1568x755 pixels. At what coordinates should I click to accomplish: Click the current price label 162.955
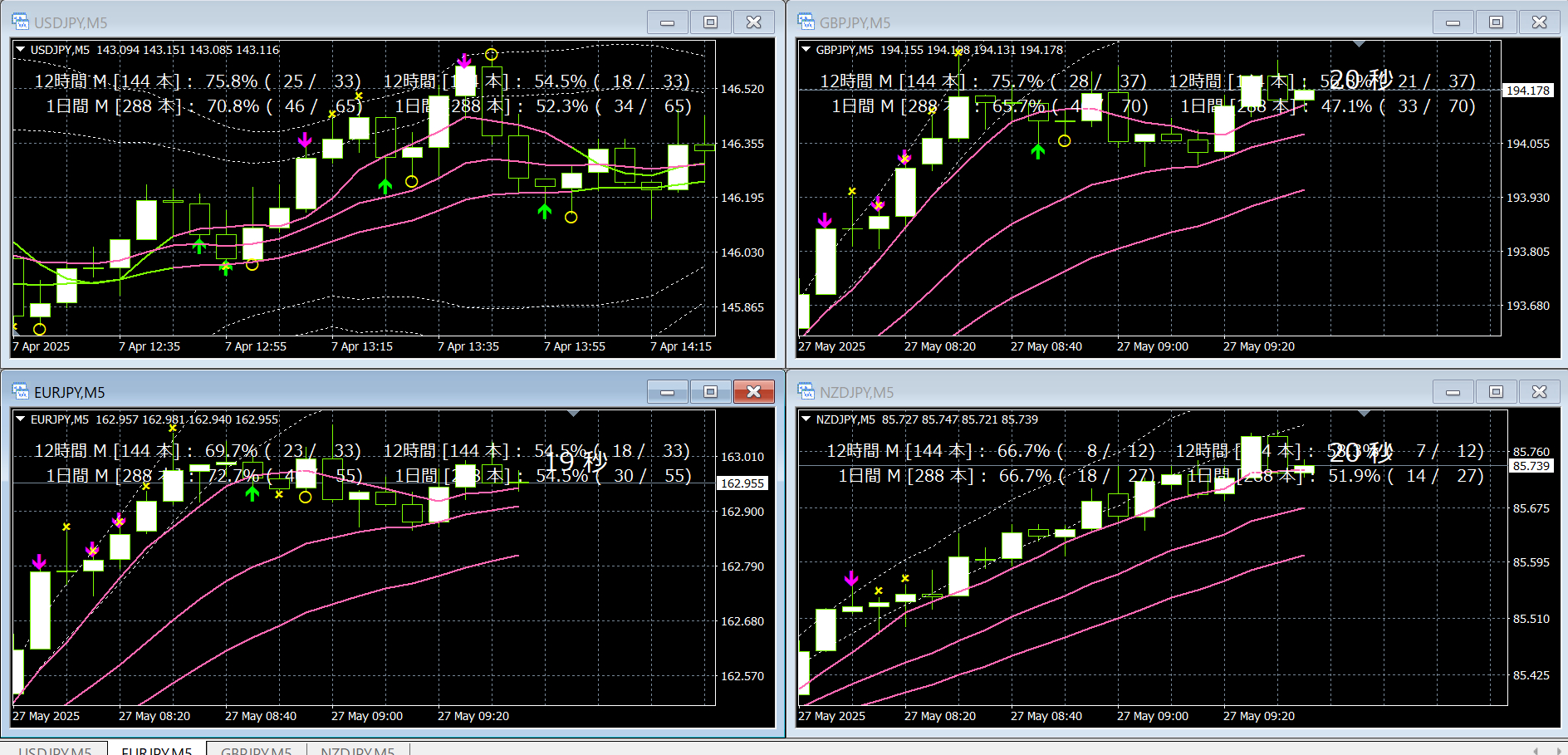pos(742,483)
